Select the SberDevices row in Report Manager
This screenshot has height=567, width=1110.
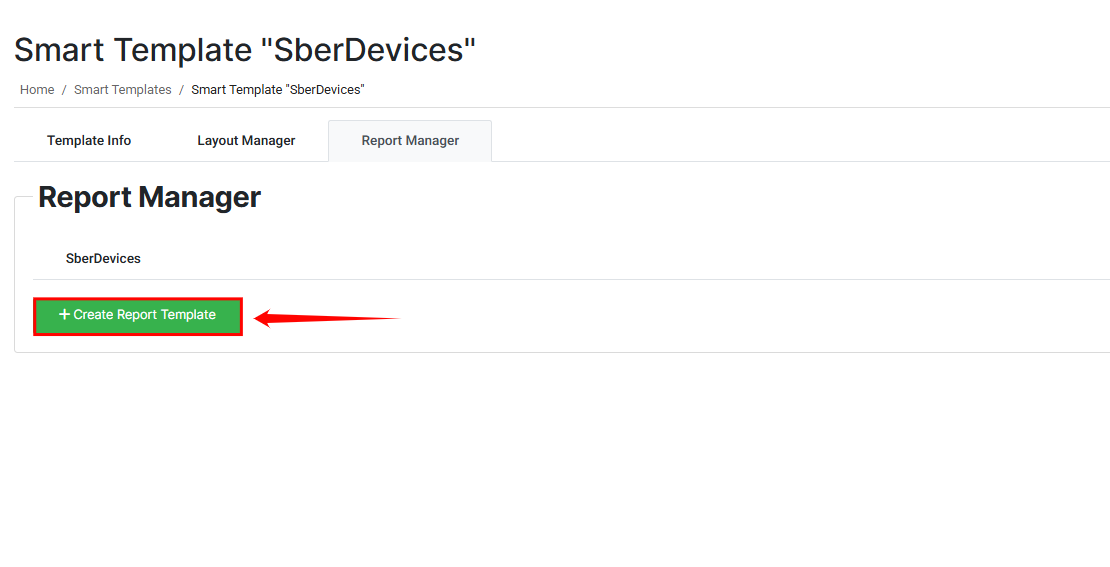click(x=103, y=259)
